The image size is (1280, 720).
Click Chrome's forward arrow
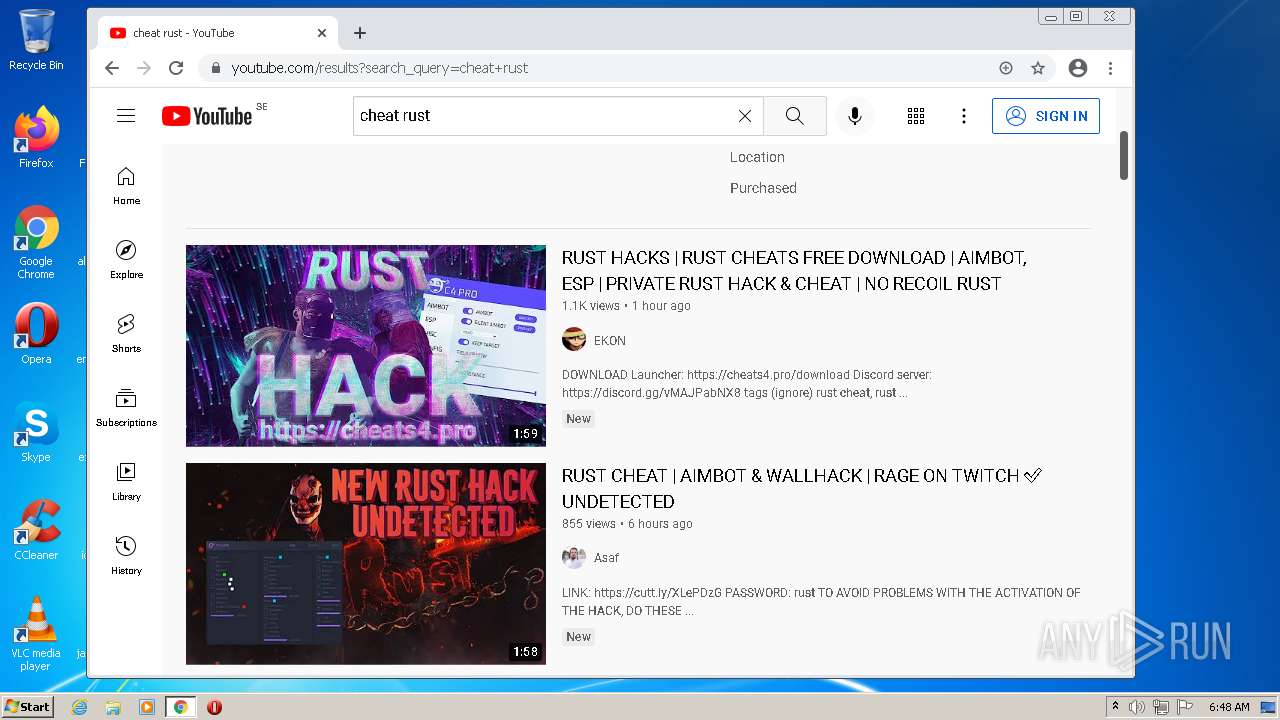click(144, 68)
